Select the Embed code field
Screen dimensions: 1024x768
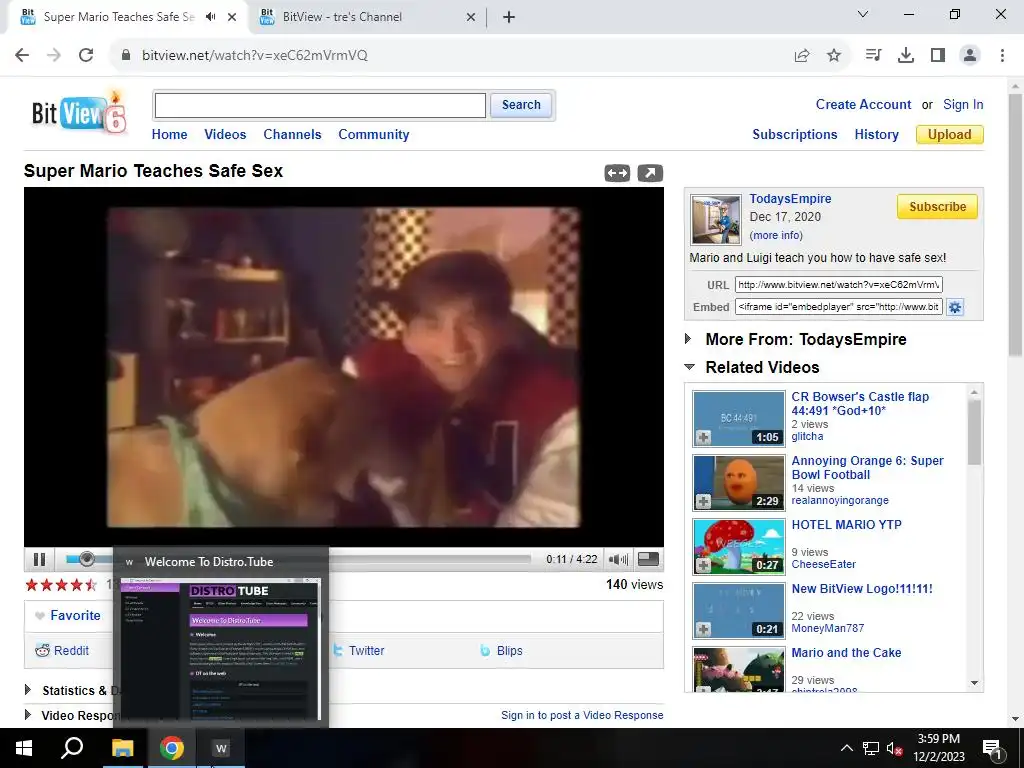click(x=839, y=307)
